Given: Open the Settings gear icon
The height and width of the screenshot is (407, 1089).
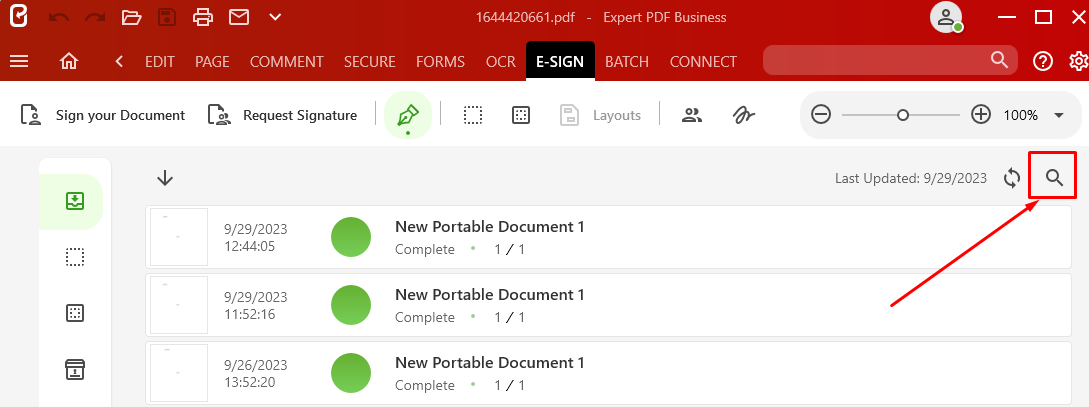Looking at the screenshot, I should click(1079, 61).
